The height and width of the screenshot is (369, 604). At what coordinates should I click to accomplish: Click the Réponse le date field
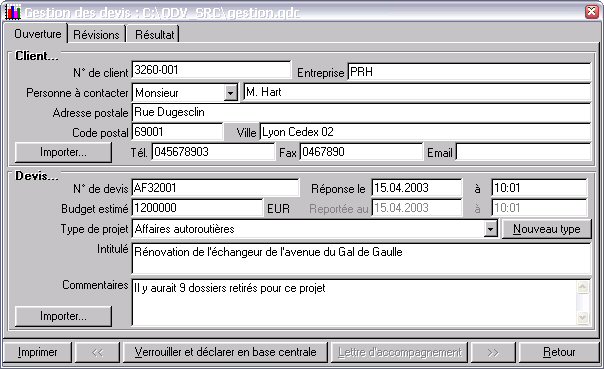coord(417,188)
